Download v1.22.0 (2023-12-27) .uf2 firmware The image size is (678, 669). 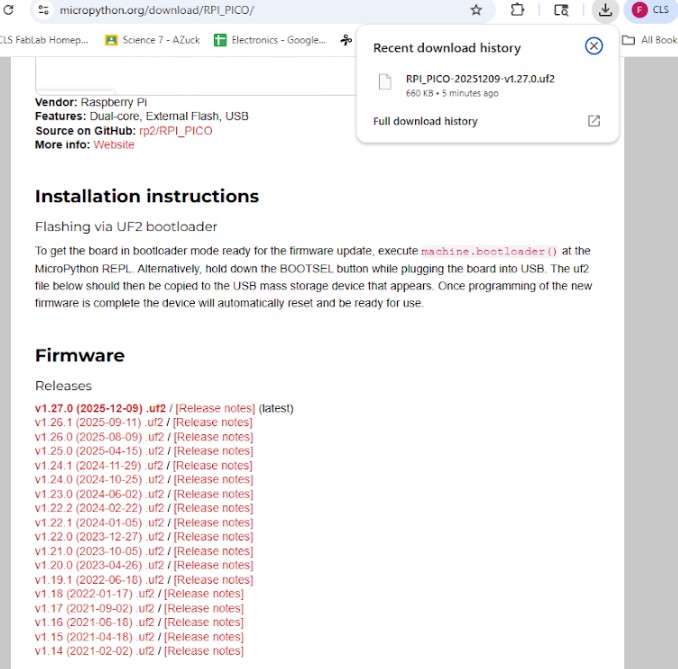point(99,537)
